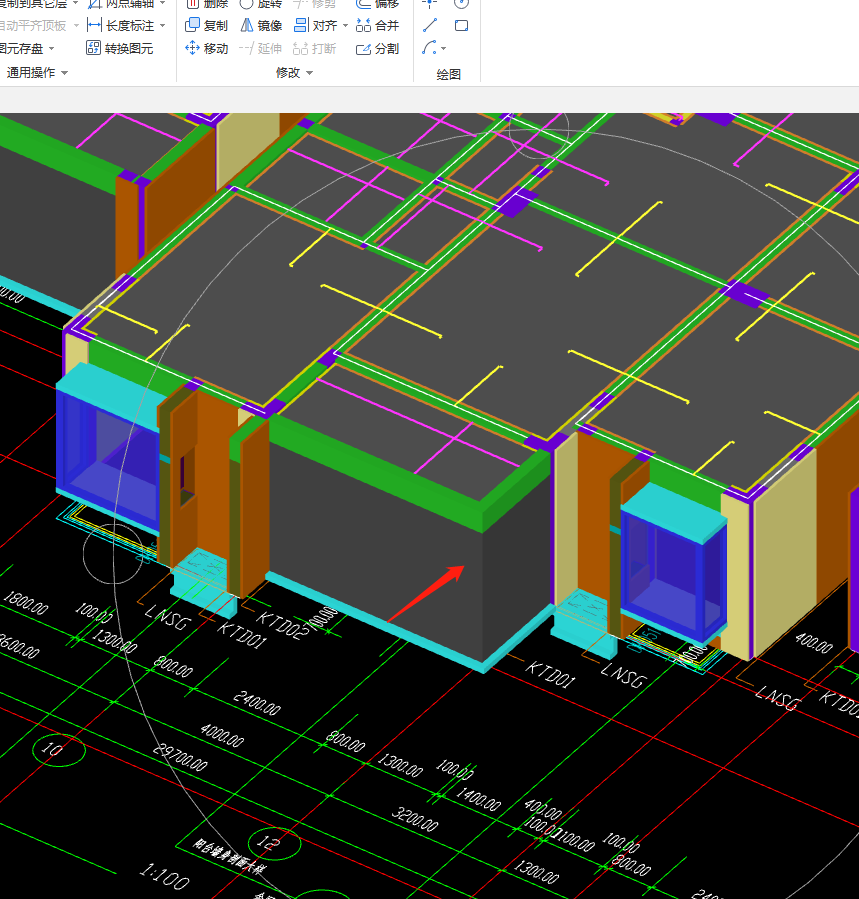Click axis bubble number 12
Image resolution: width=859 pixels, height=899 pixels.
point(274,843)
